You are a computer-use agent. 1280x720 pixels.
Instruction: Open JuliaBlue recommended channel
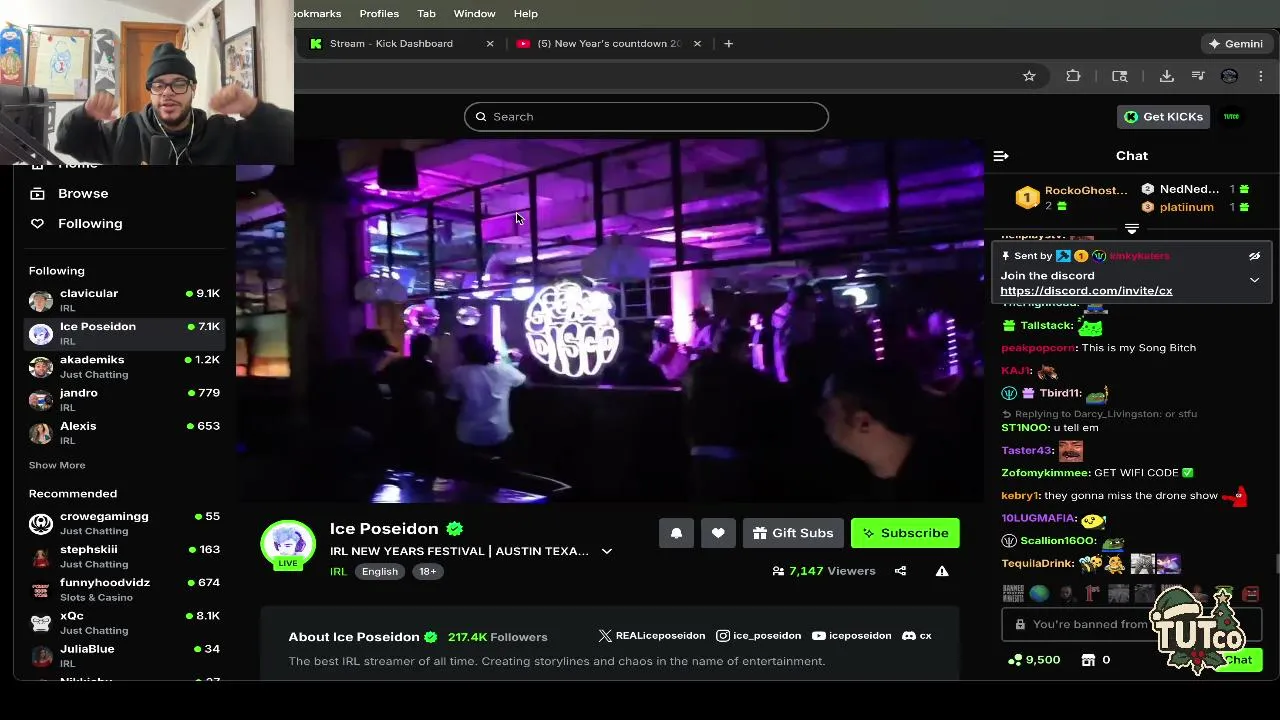tap(125, 655)
